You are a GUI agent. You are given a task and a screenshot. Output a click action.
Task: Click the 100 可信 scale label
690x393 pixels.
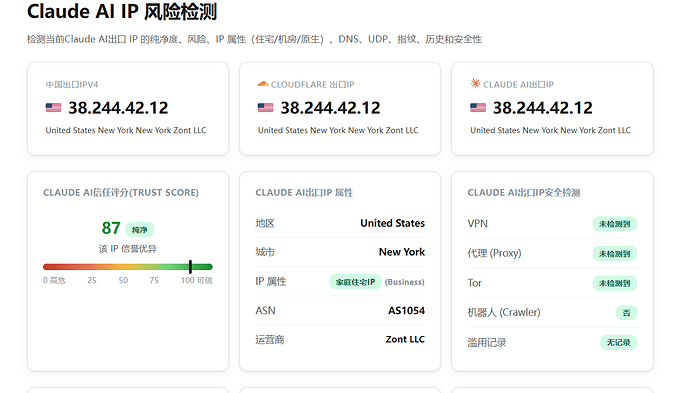197,280
